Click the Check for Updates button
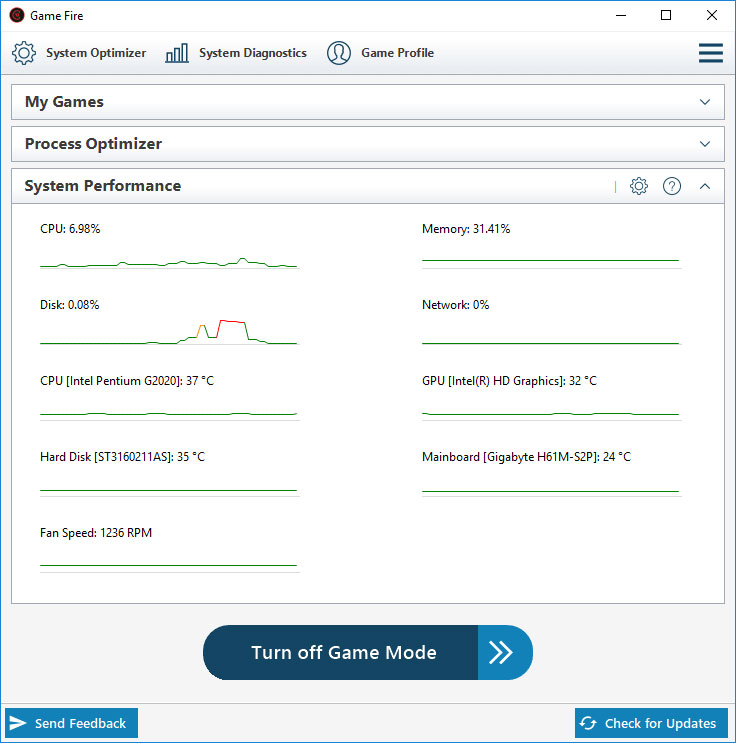Viewport: 736px width, 743px height. tap(651, 723)
